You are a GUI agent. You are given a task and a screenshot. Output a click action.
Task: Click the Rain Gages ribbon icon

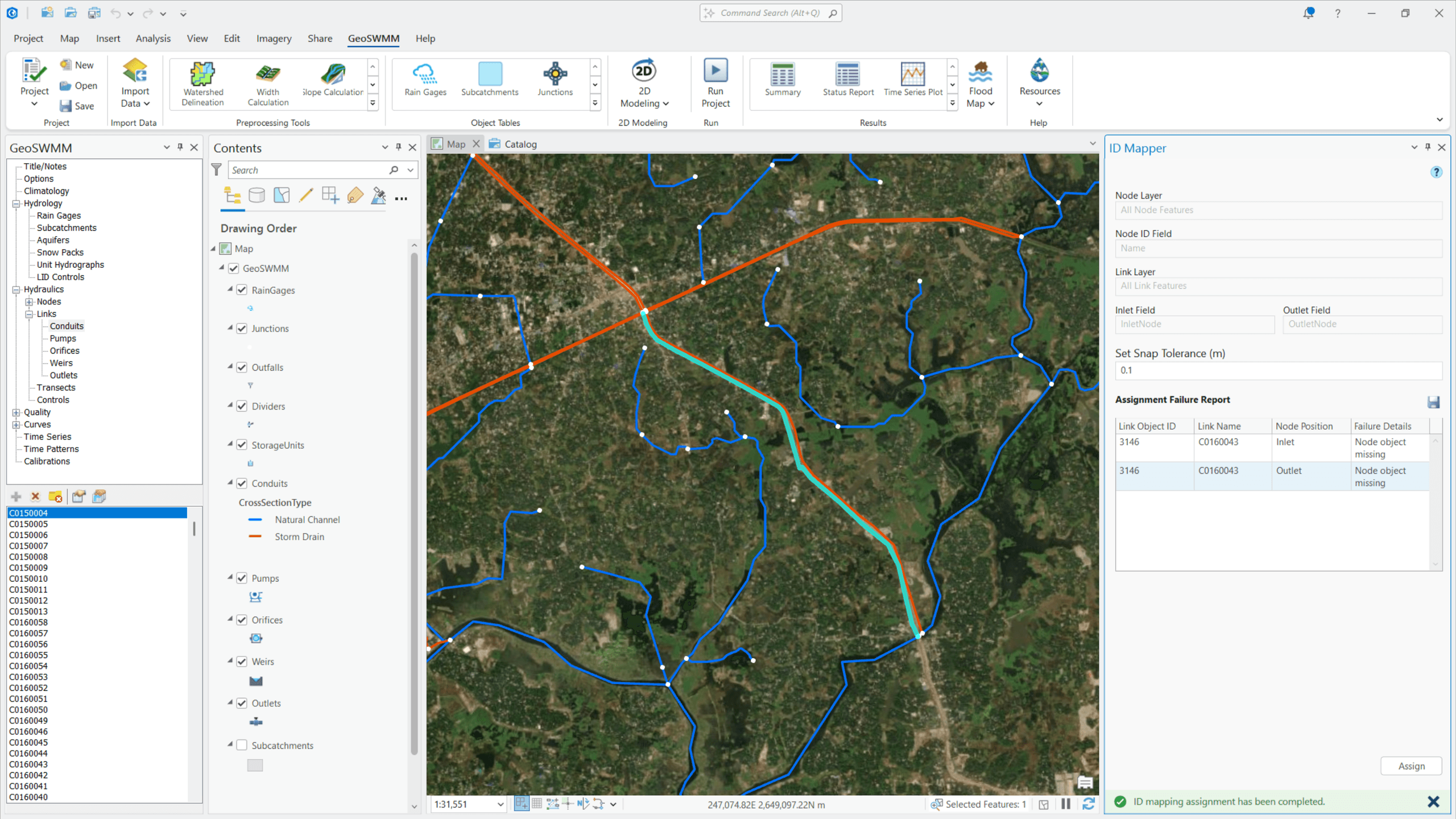tap(424, 80)
